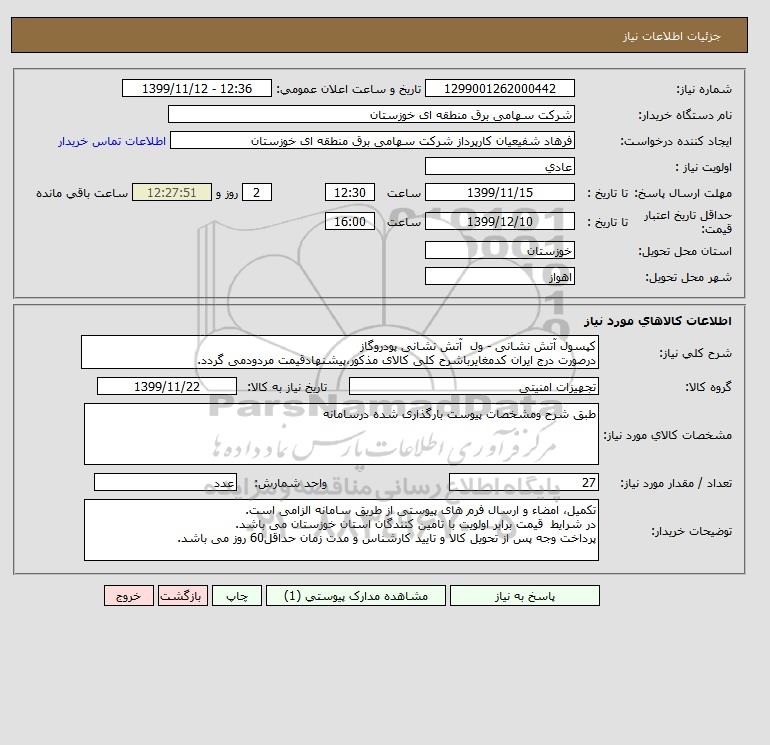Click the استان محل تحویل label
Image resolution: width=770 pixels, height=745 pixels.
[685, 251]
